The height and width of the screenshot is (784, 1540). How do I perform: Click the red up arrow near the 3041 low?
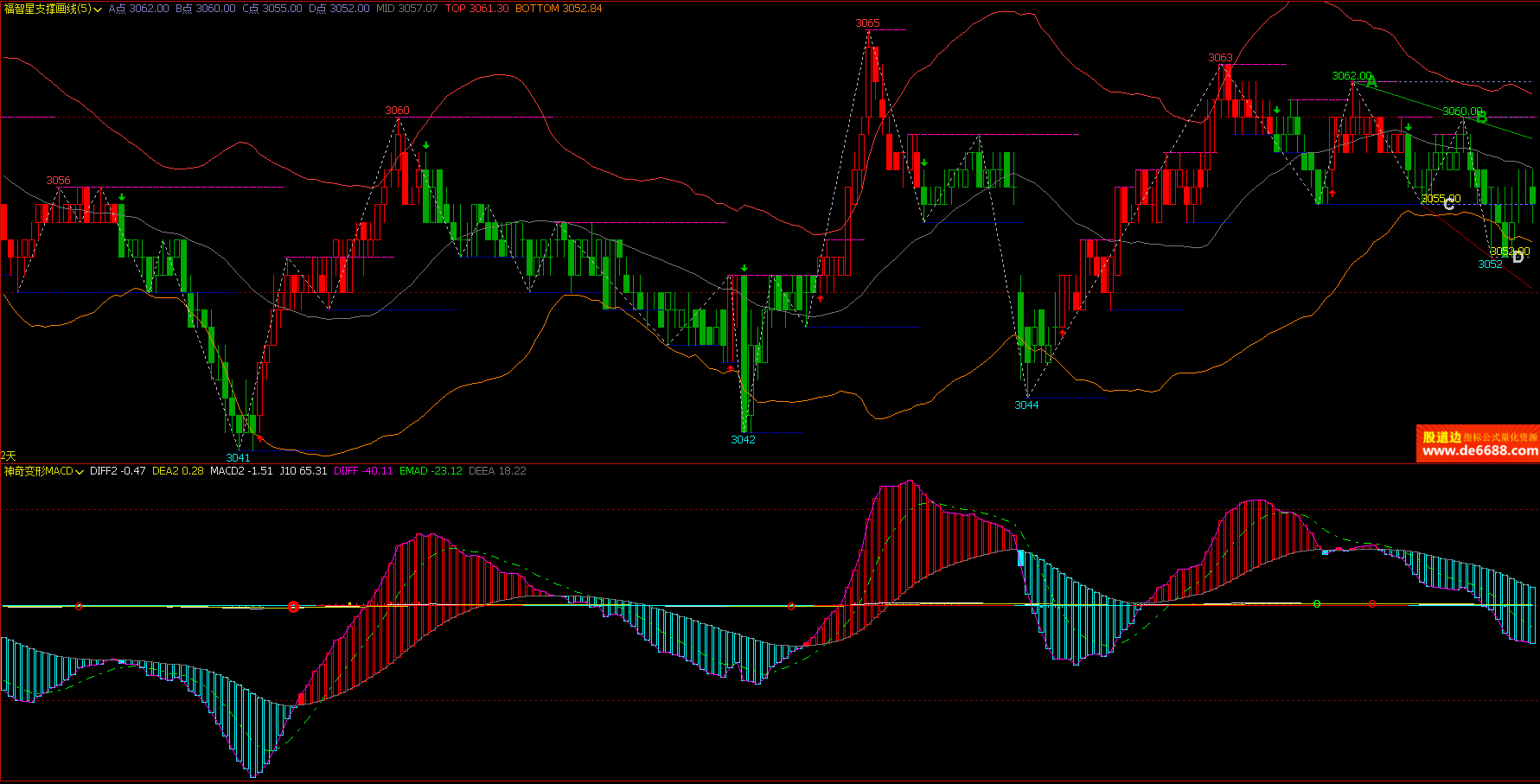click(259, 438)
